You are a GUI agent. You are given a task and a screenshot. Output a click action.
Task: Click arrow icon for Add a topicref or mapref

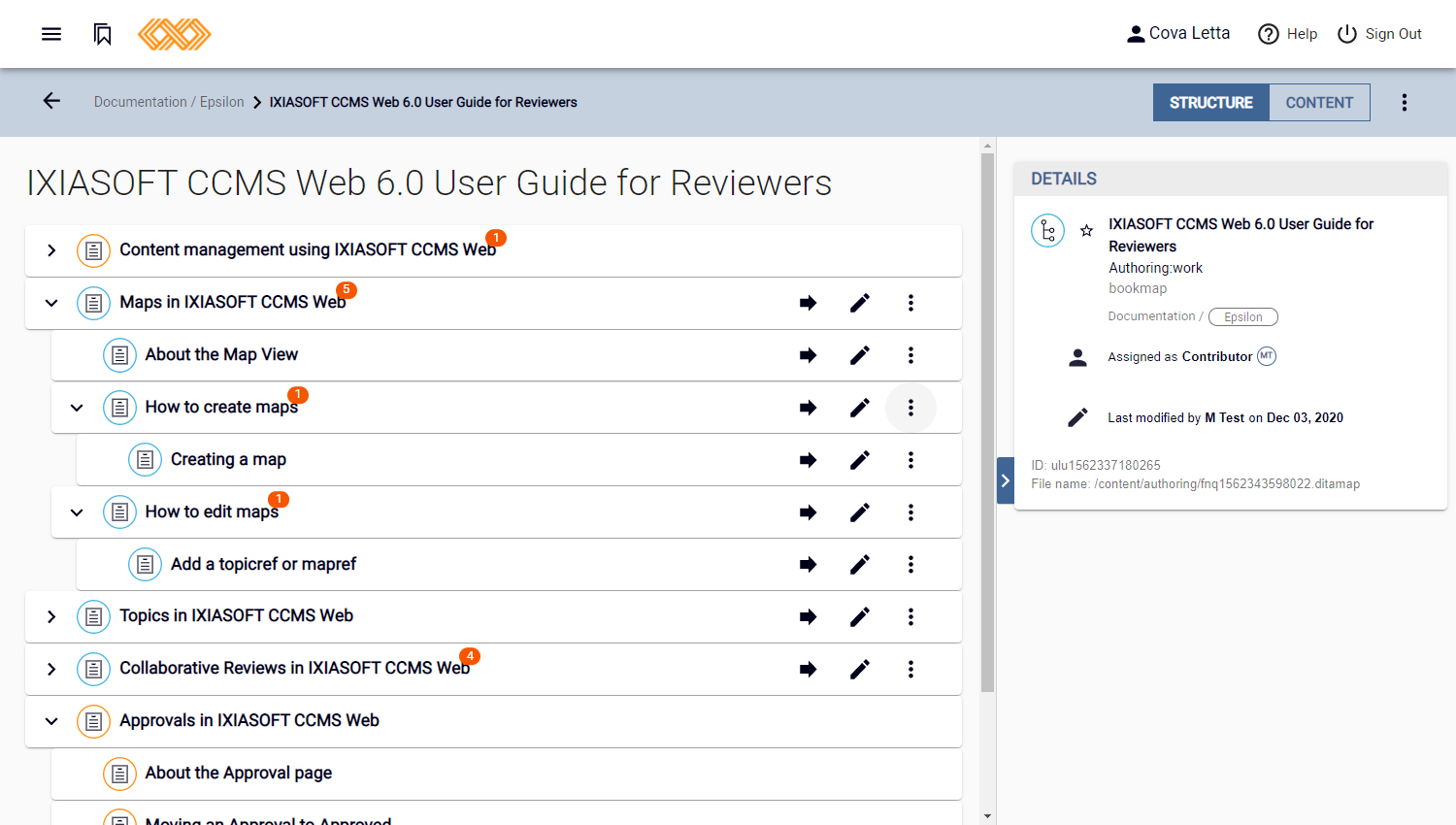coord(808,564)
